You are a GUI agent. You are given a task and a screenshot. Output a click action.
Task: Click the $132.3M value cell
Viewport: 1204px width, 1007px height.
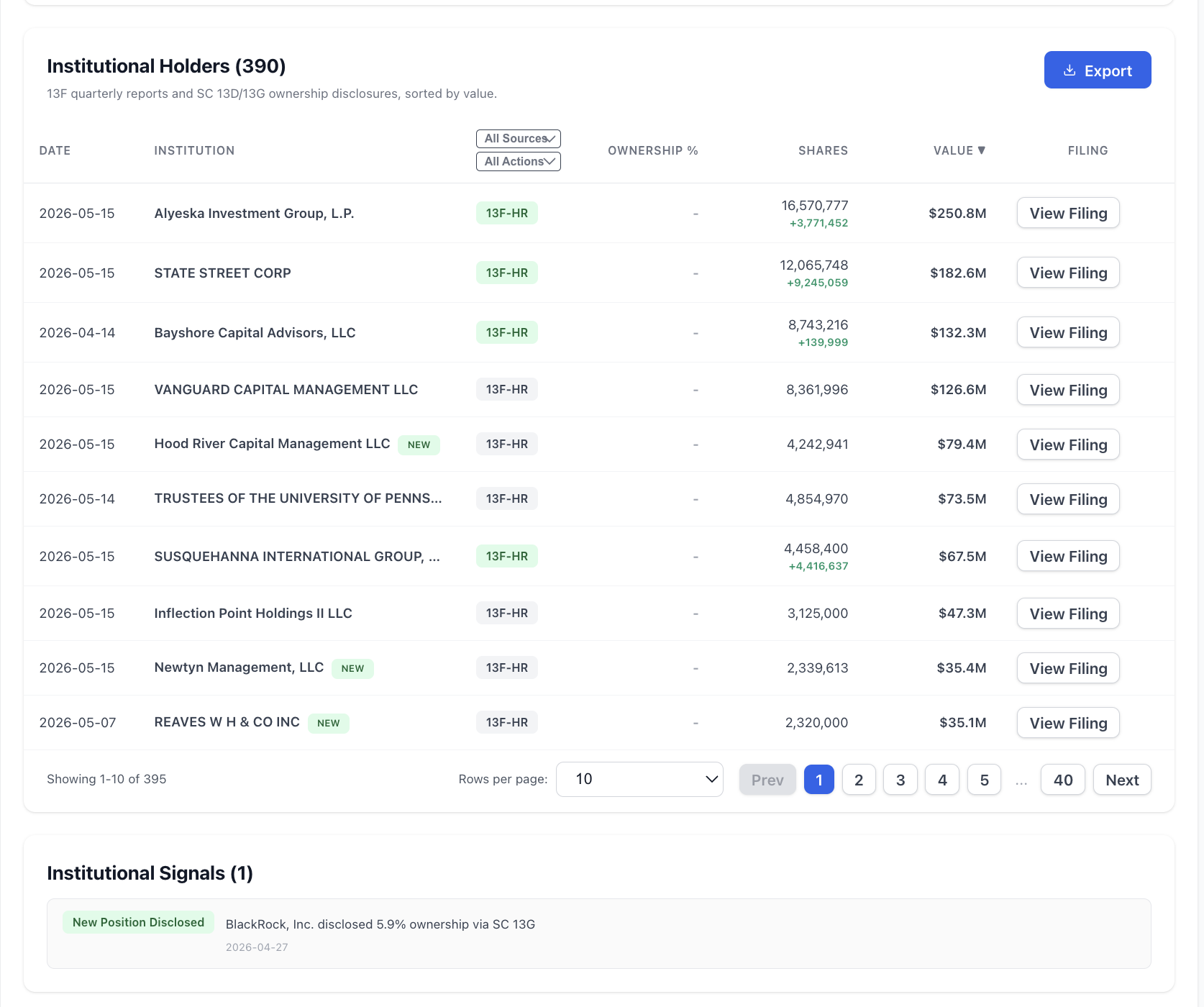click(958, 332)
